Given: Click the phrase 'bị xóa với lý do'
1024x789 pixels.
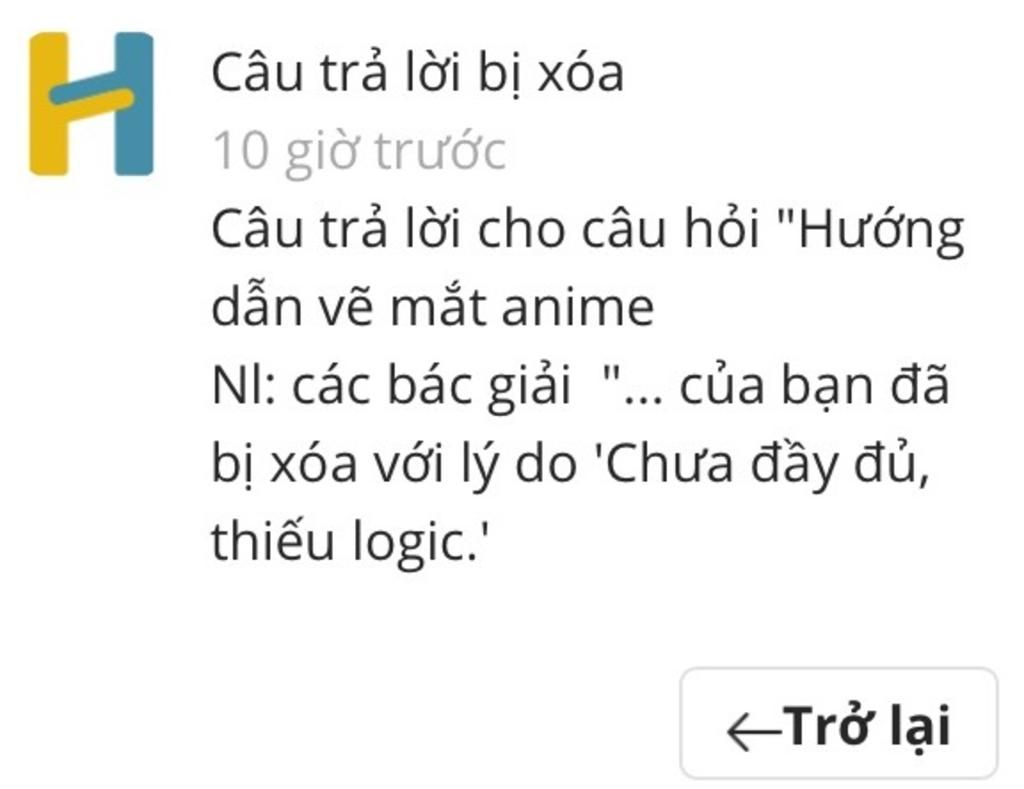Looking at the screenshot, I should 394,466.
